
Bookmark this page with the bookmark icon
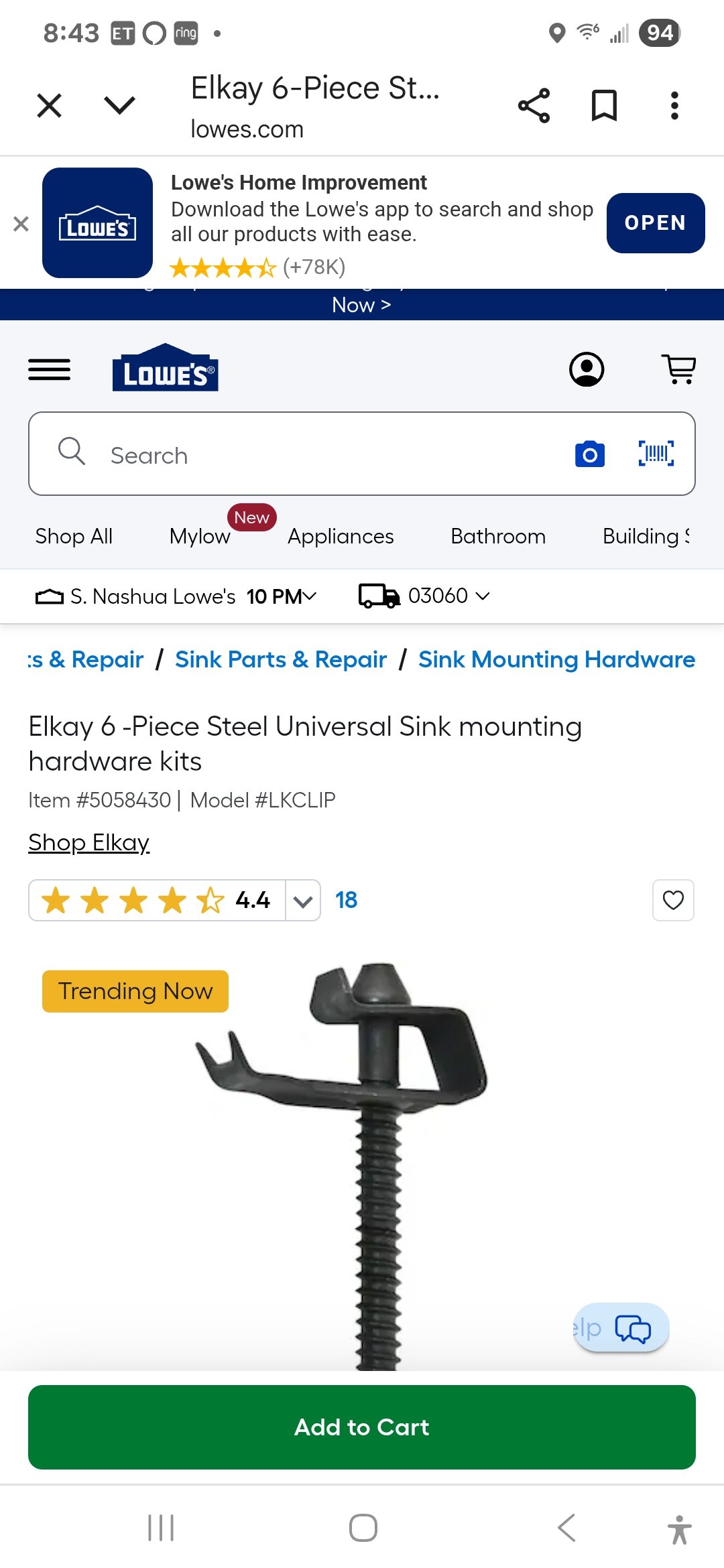(604, 106)
